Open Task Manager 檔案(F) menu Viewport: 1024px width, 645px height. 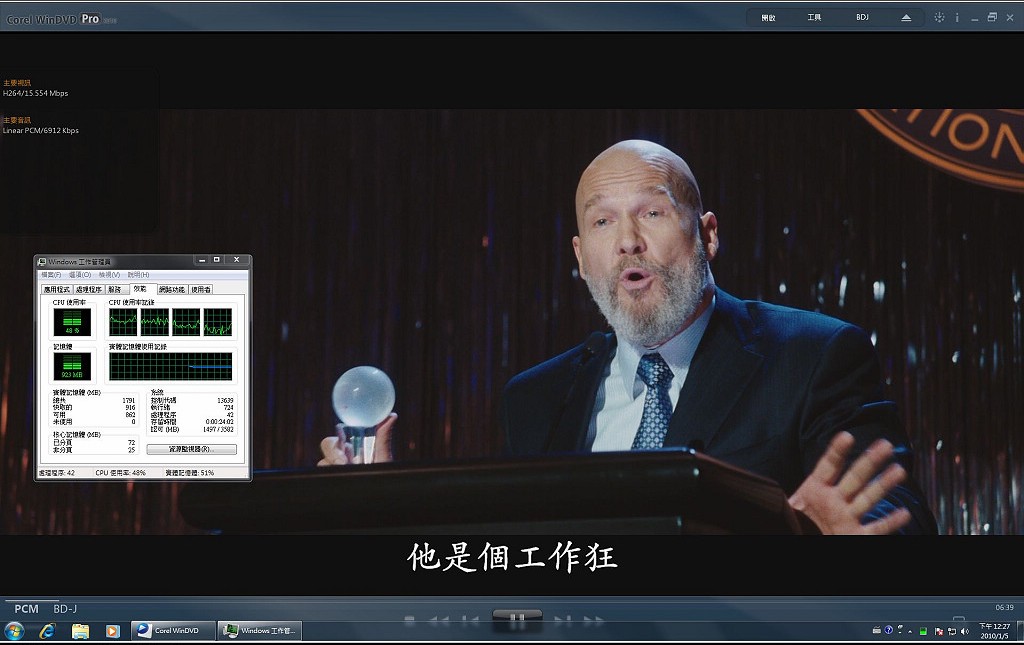[51, 275]
